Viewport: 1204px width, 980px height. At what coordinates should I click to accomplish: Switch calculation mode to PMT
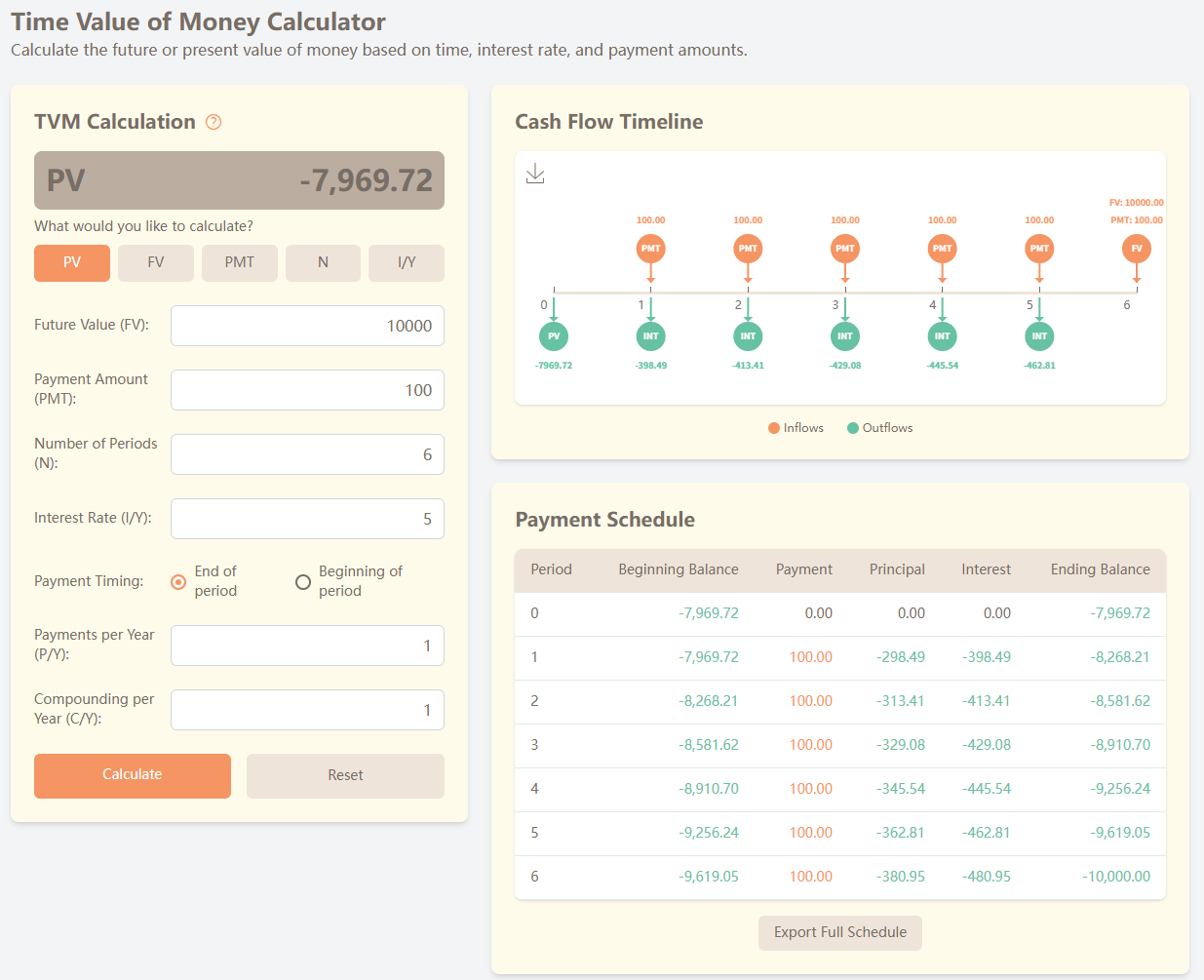(239, 262)
